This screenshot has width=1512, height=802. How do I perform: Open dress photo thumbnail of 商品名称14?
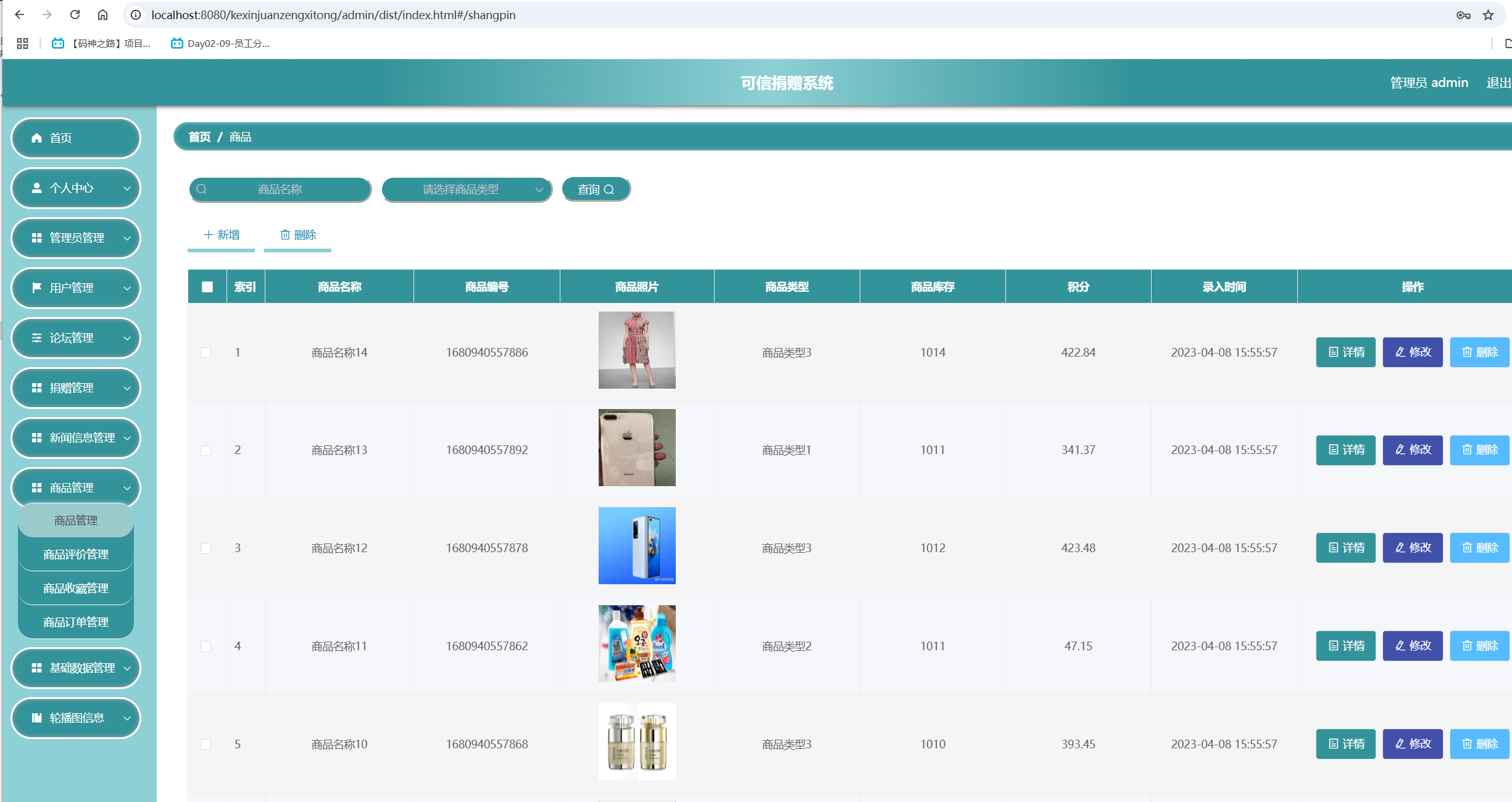pos(637,350)
